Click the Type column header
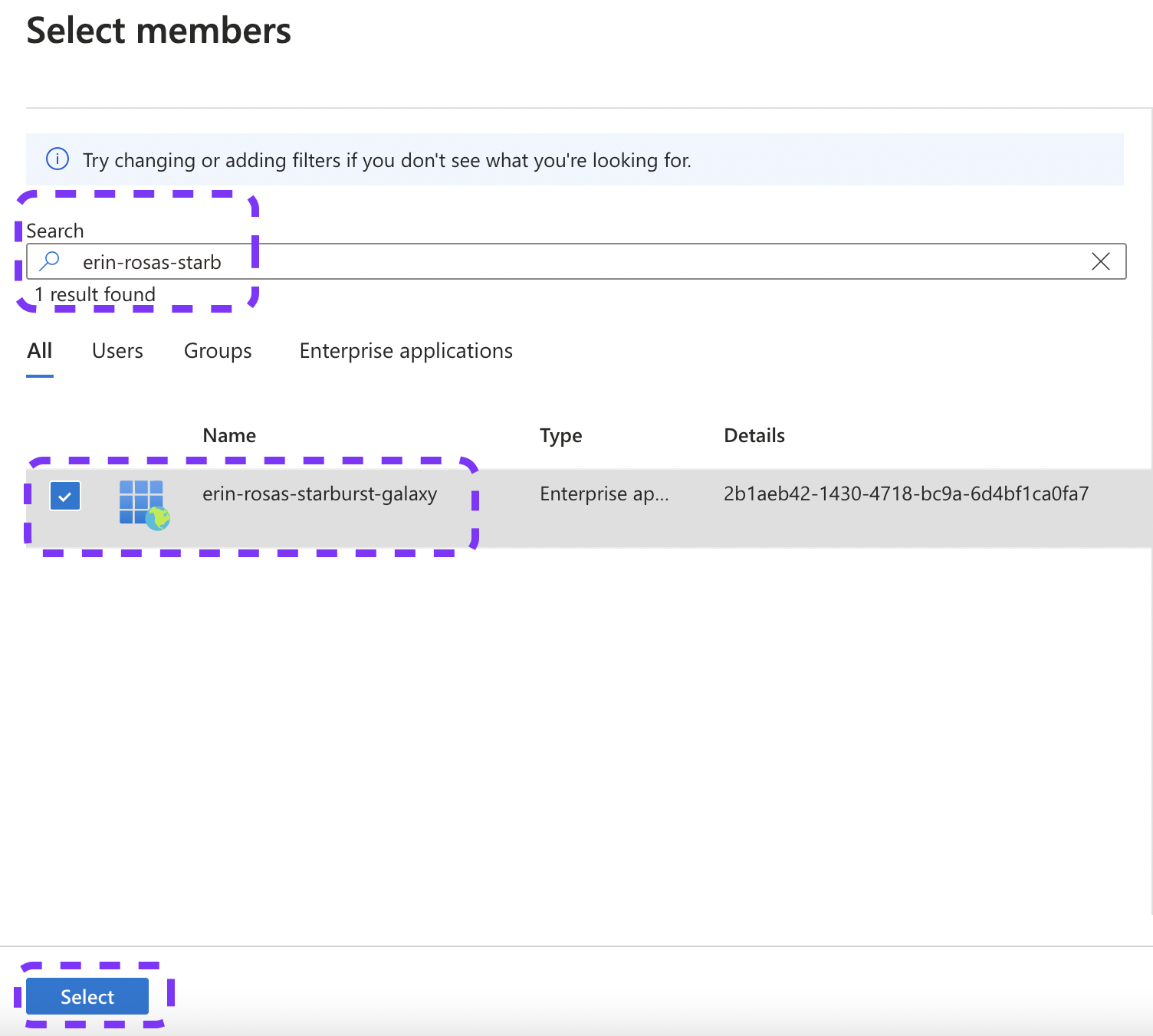1153x1036 pixels. point(560,435)
